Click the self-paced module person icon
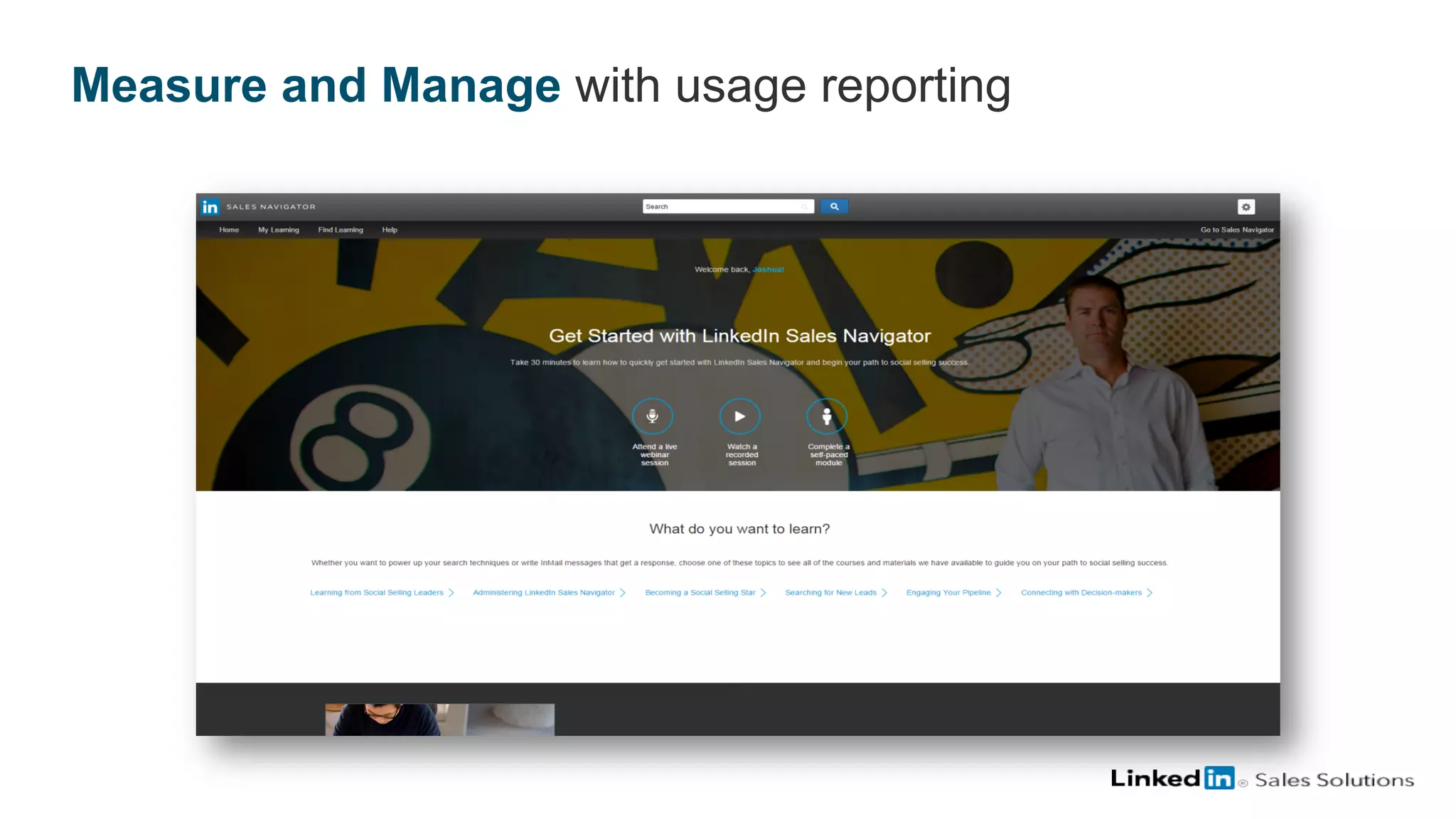This screenshot has height=819, width=1456. (827, 417)
